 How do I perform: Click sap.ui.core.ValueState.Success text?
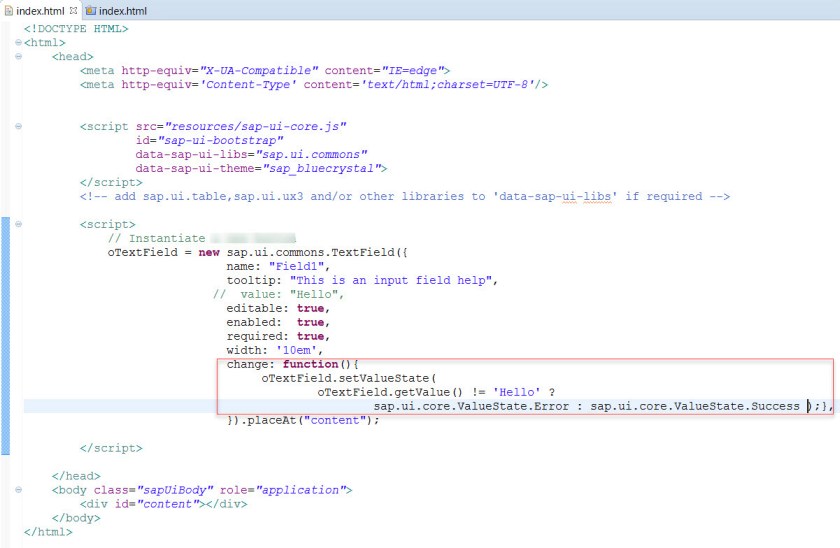pos(695,406)
